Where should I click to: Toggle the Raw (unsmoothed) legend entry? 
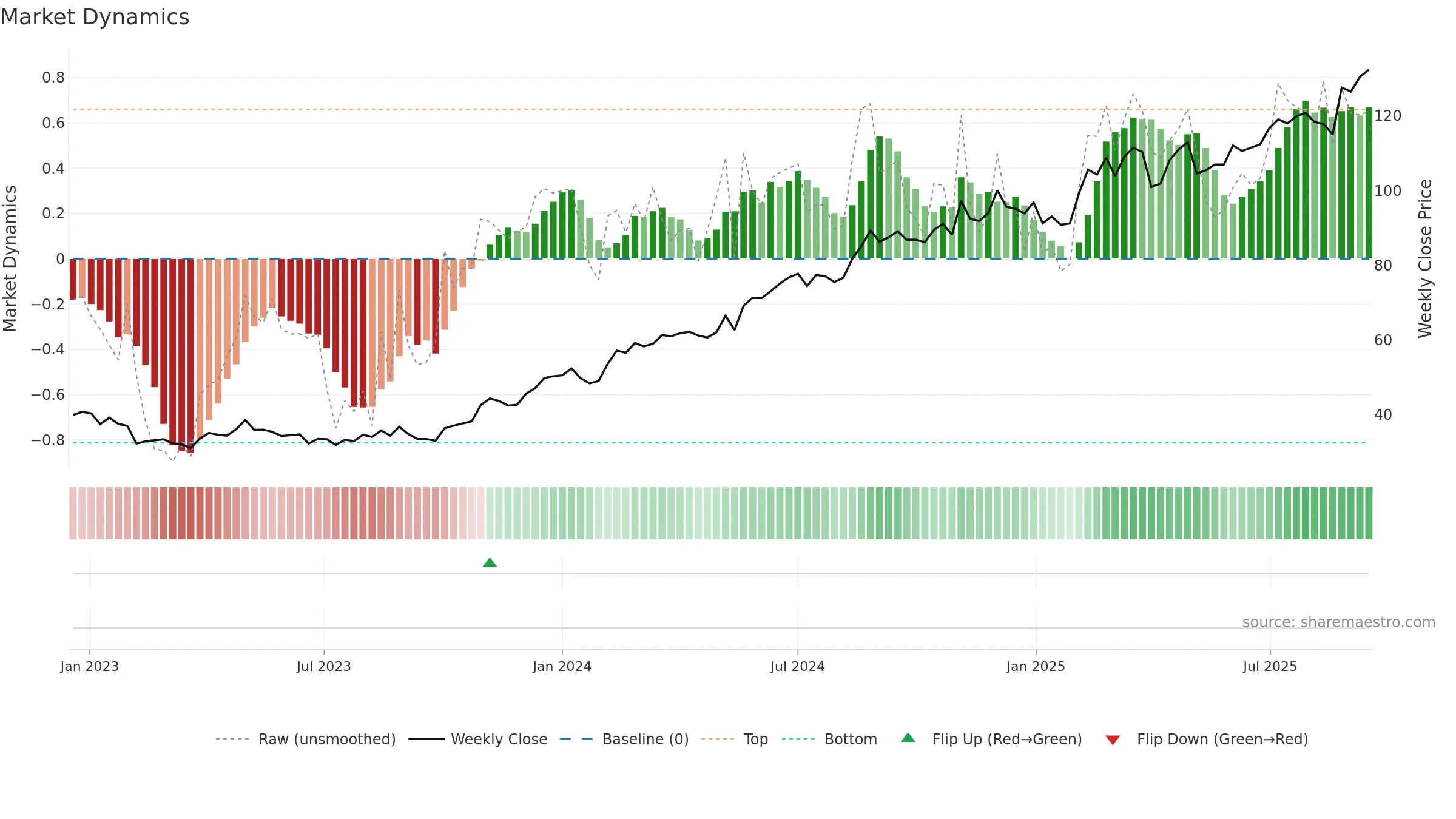305,739
